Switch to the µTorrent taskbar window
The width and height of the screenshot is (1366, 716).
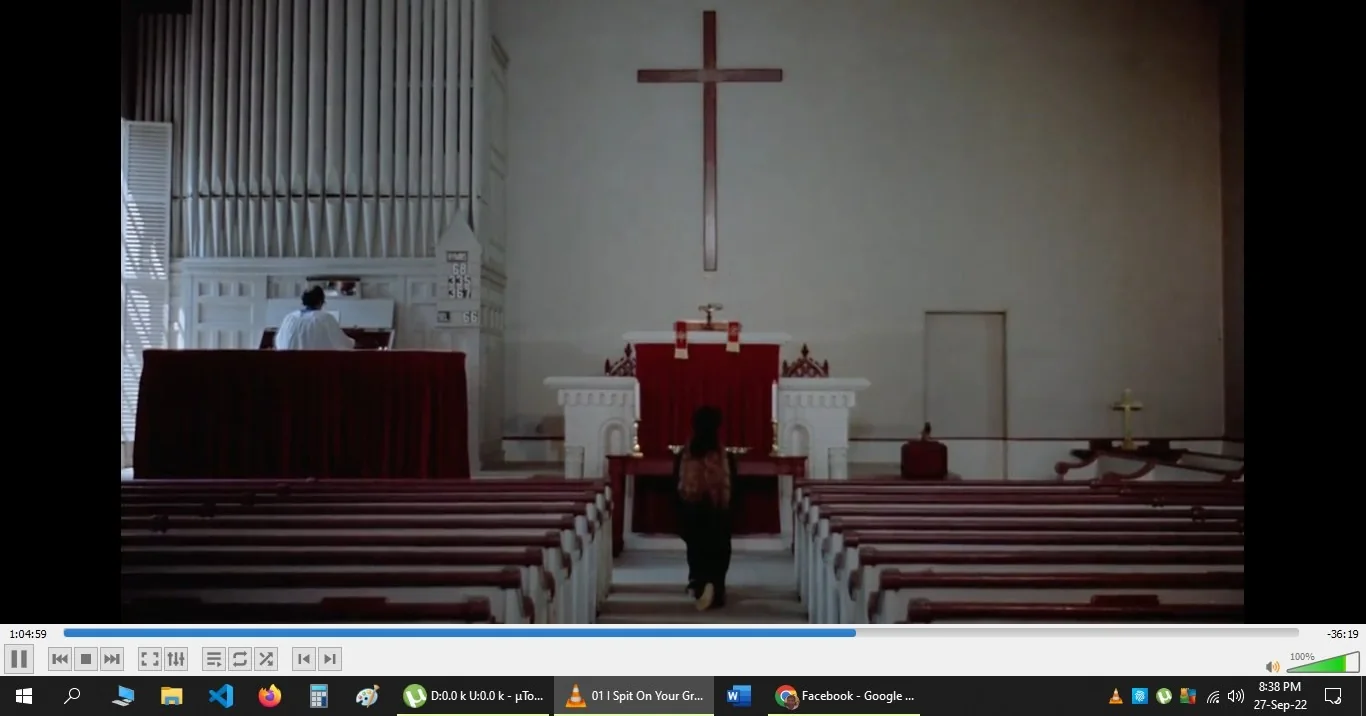point(473,696)
